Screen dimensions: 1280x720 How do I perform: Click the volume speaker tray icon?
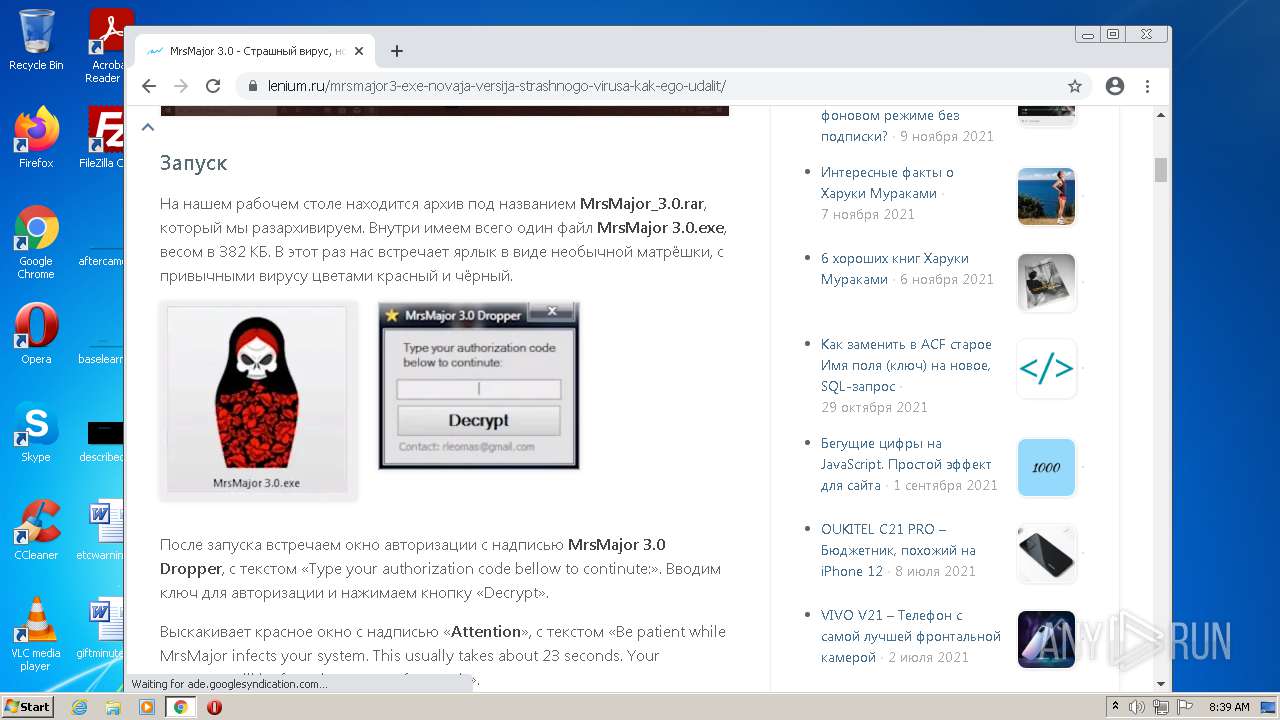pos(1137,707)
